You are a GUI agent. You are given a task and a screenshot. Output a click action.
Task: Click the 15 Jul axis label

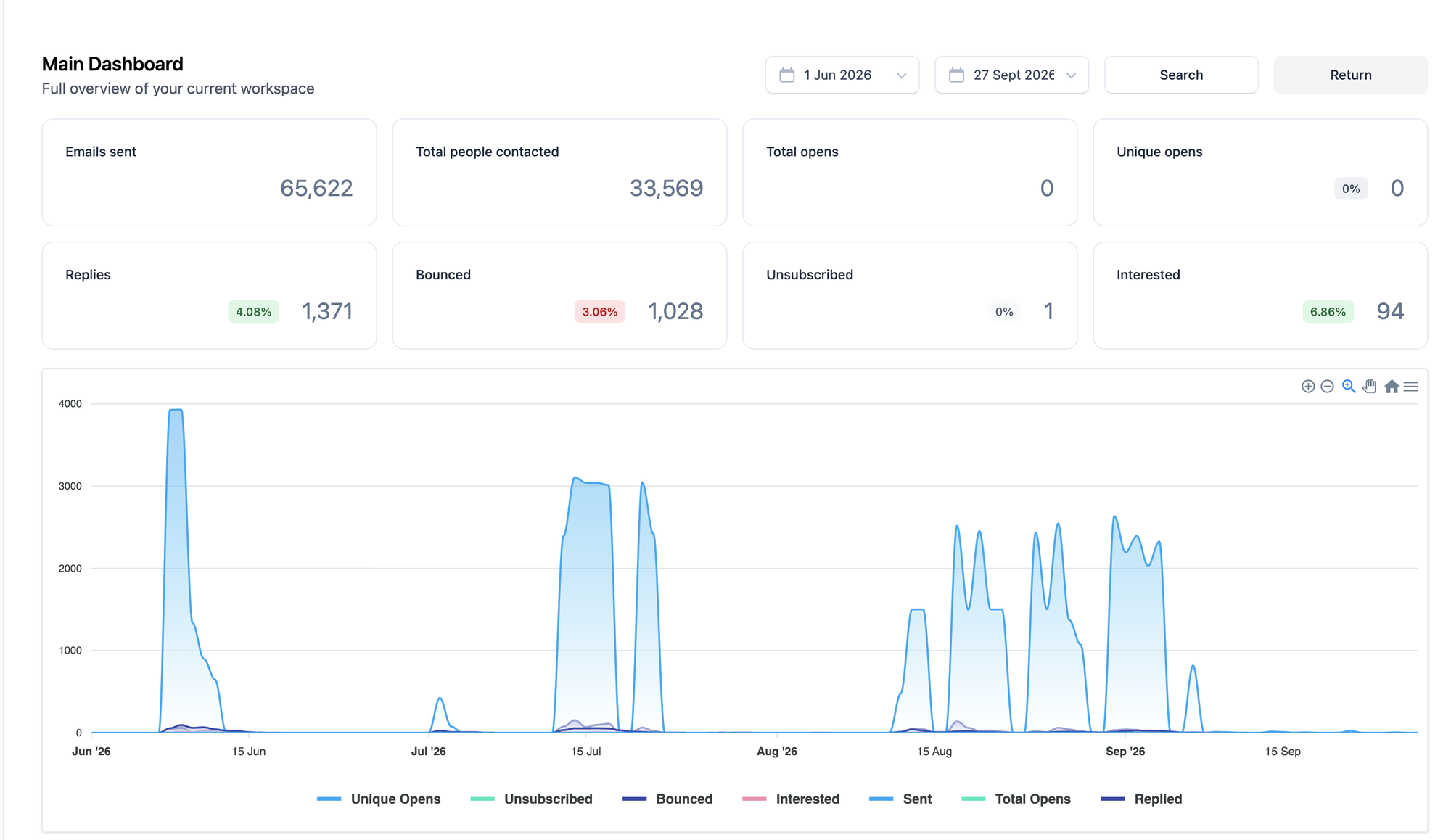585,752
